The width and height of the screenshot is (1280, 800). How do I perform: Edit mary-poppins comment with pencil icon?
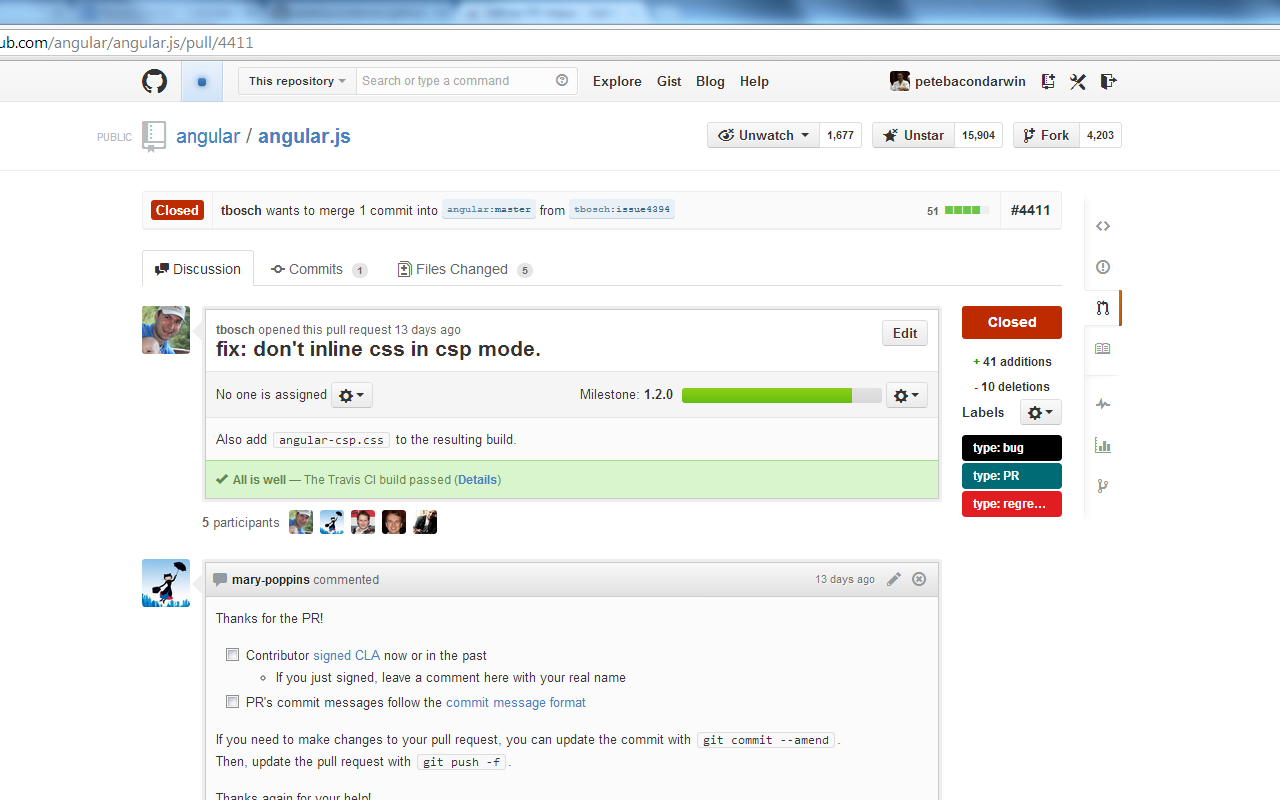[894, 579]
